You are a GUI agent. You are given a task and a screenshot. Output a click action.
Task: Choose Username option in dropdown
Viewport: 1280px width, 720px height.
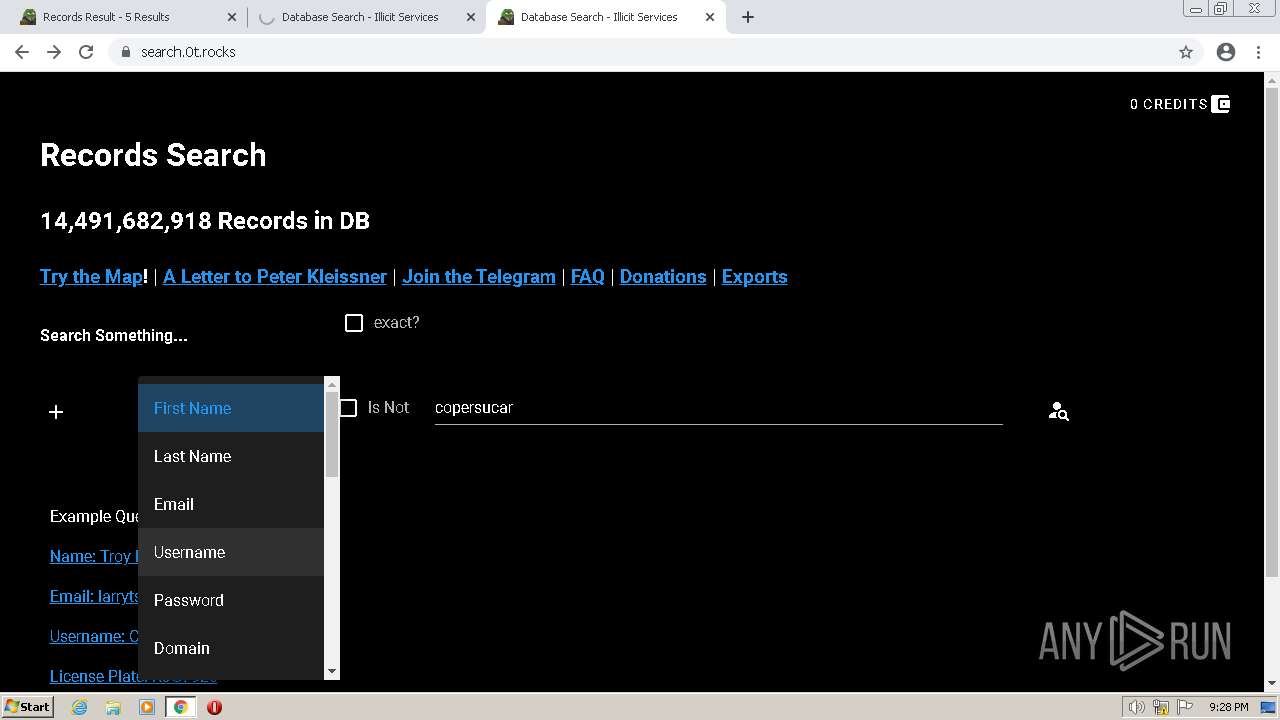(x=231, y=552)
